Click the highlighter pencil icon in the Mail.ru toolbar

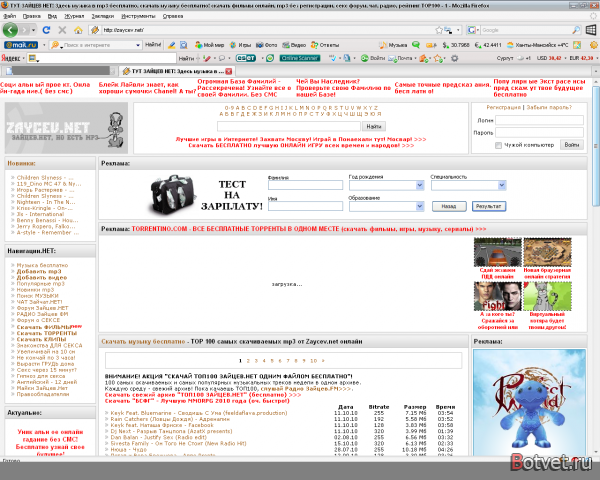point(172,45)
